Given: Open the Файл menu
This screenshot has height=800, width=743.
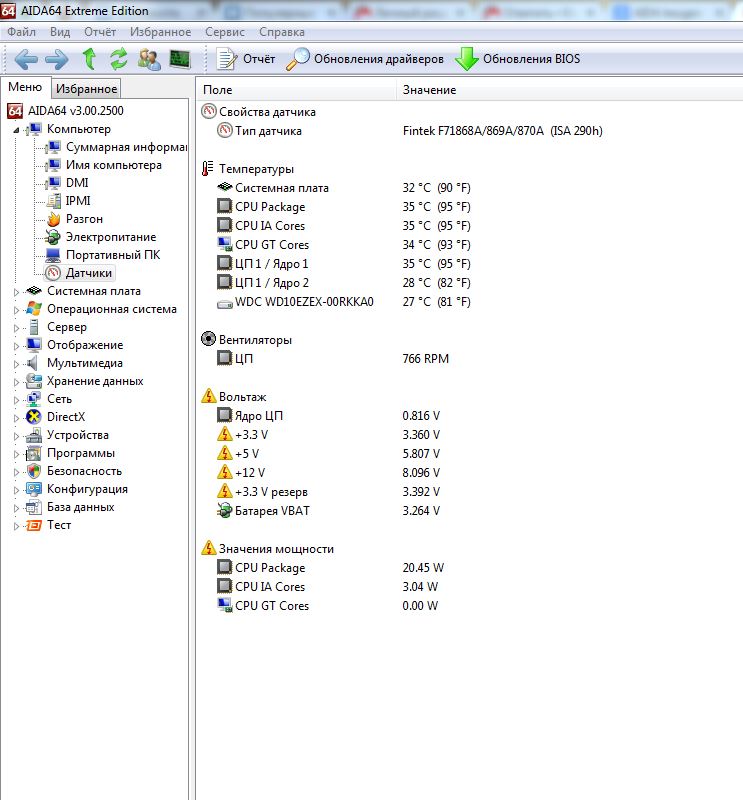Looking at the screenshot, I should [x=21, y=32].
